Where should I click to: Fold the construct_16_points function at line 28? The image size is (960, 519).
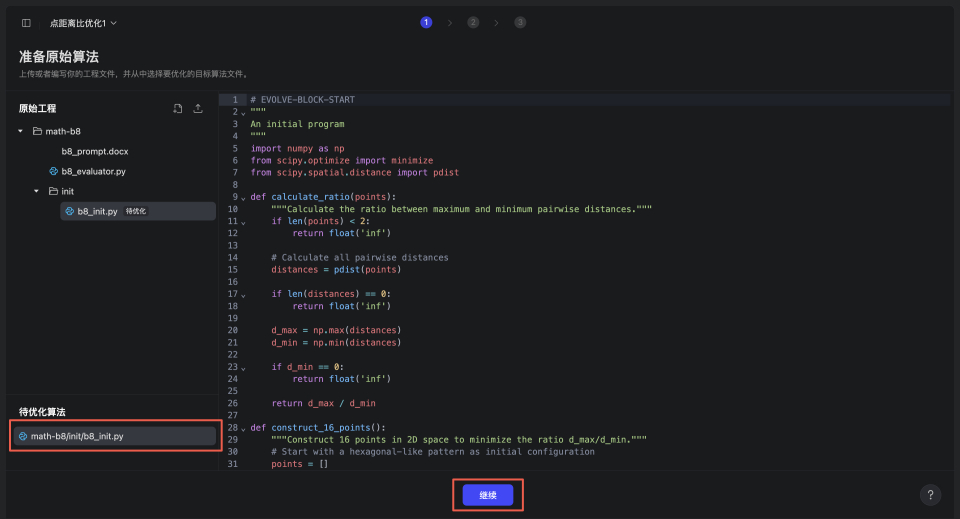point(243,427)
